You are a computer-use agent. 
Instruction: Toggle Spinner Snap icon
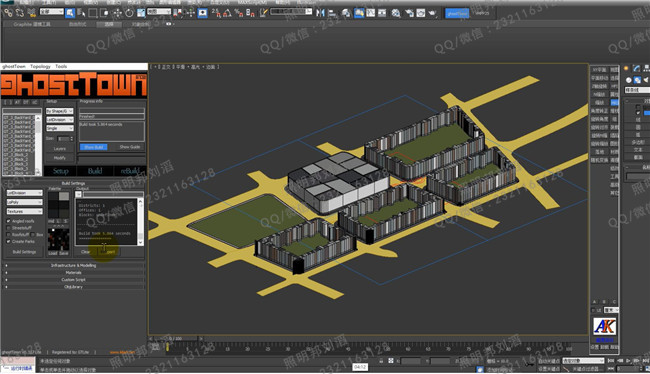250,13
